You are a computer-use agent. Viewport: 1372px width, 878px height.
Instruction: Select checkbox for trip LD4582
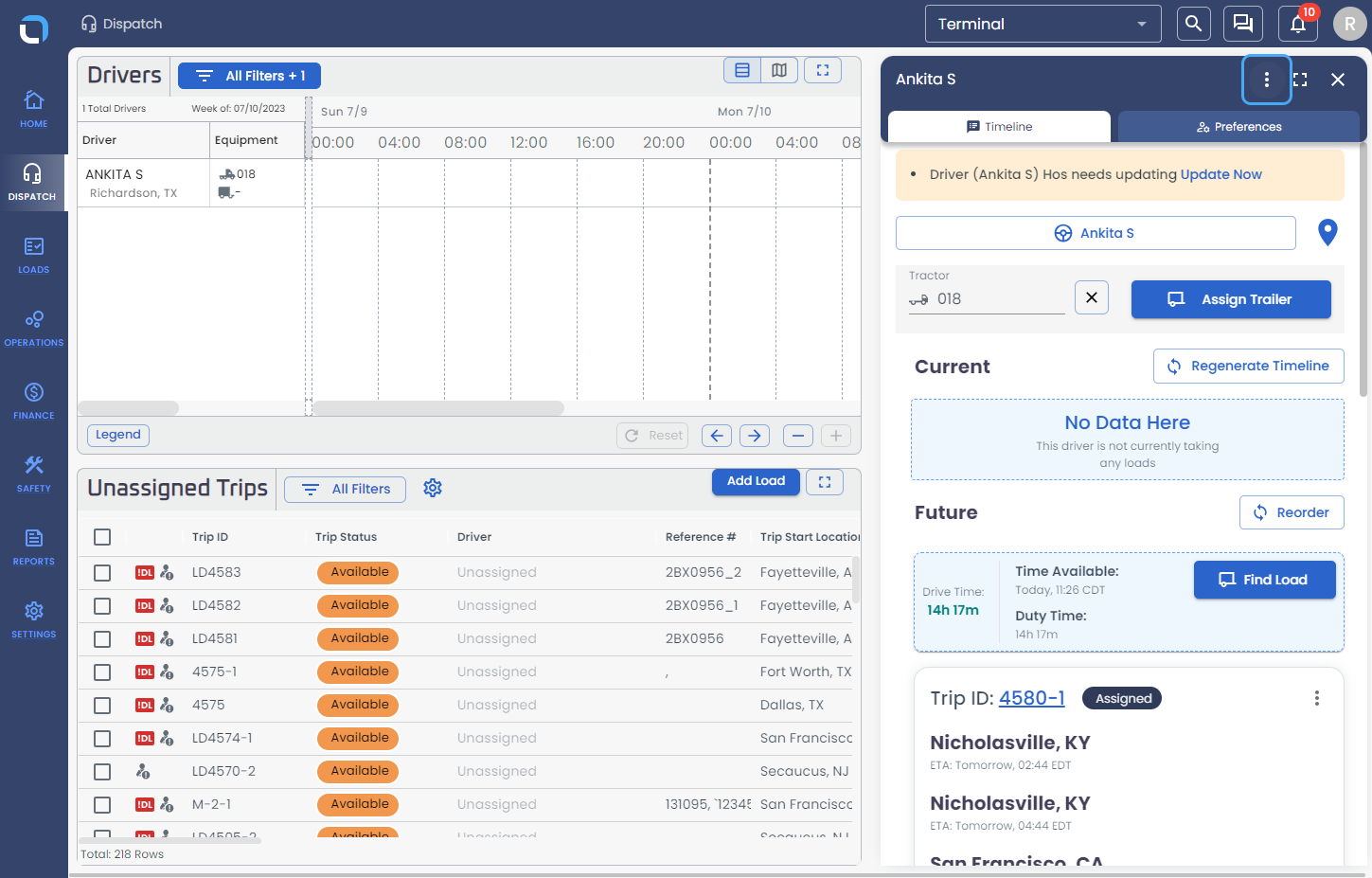tap(102, 606)
